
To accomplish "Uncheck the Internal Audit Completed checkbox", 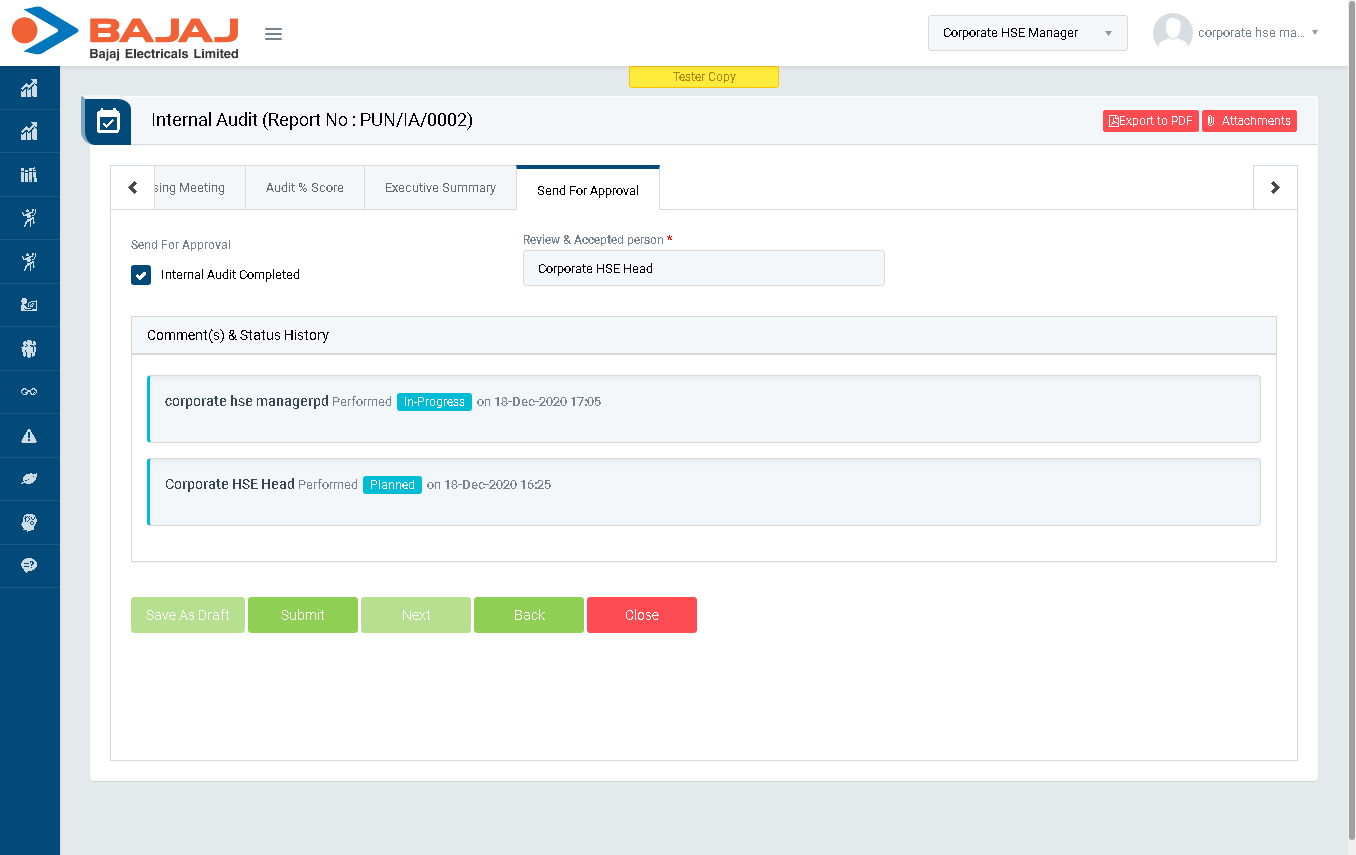I will click(141, 275).
